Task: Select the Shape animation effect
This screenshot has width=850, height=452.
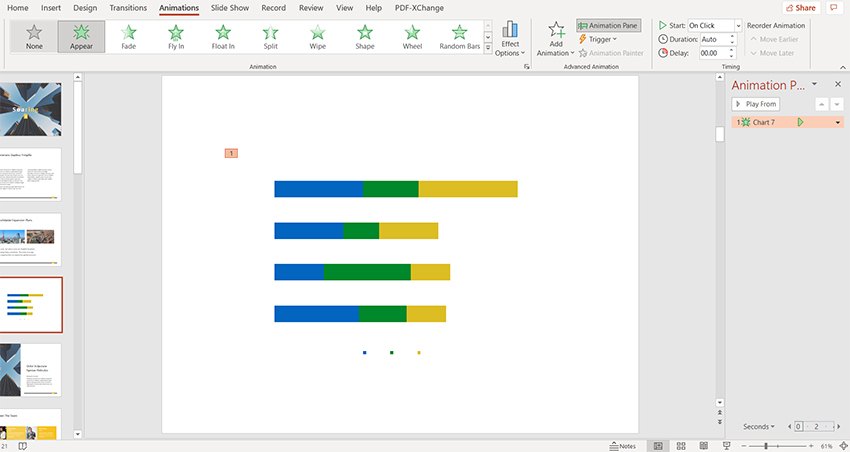Action: [365, 37]
